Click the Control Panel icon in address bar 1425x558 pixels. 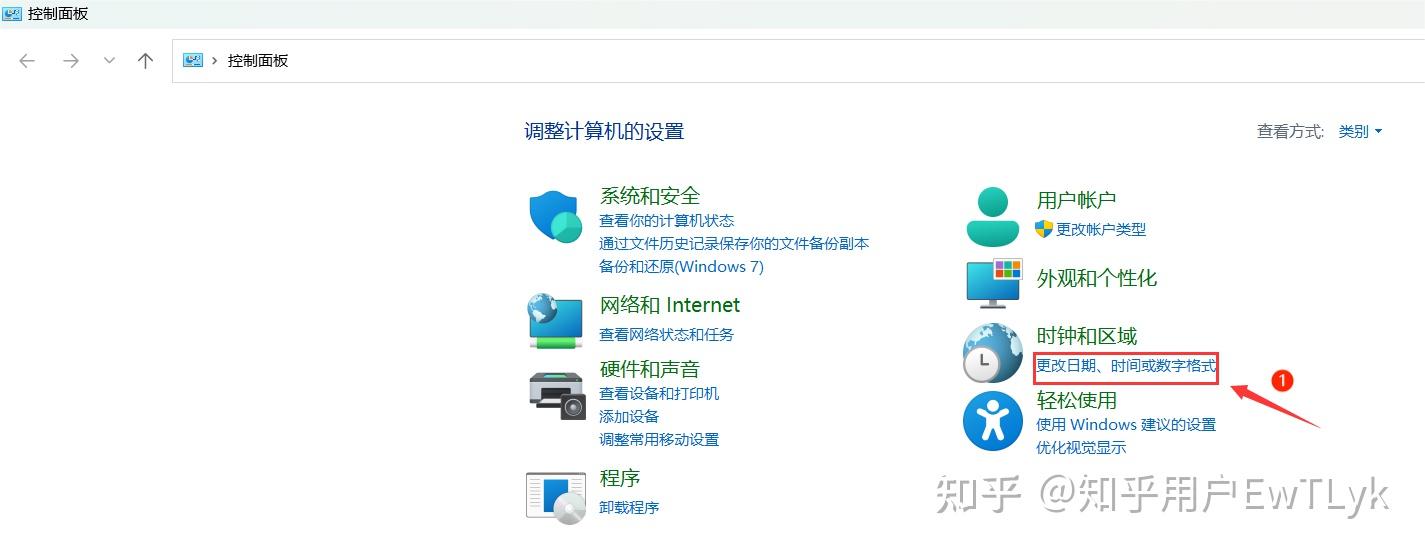click(x=193, y=60)
